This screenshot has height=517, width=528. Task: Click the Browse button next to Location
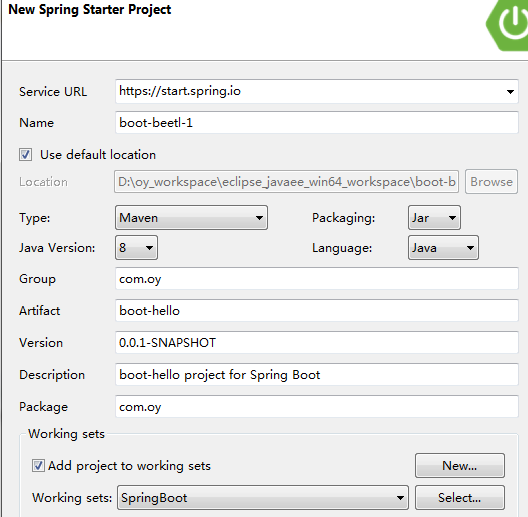[491, 182]
